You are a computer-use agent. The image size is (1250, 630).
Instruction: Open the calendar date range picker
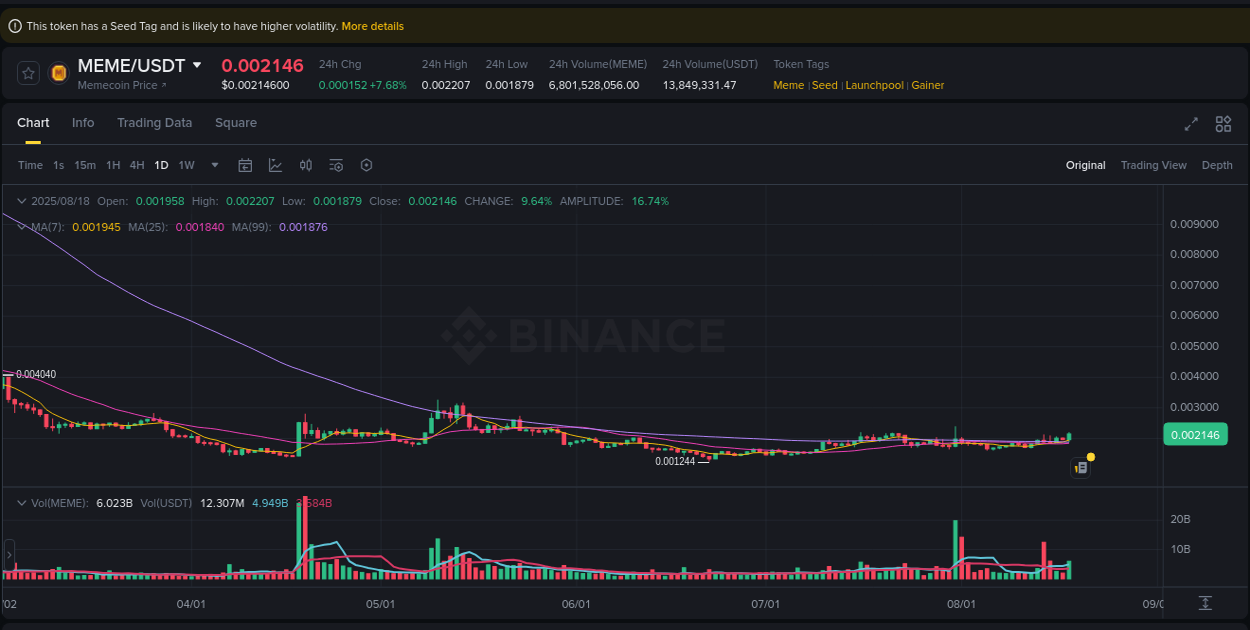click(245, 165)
